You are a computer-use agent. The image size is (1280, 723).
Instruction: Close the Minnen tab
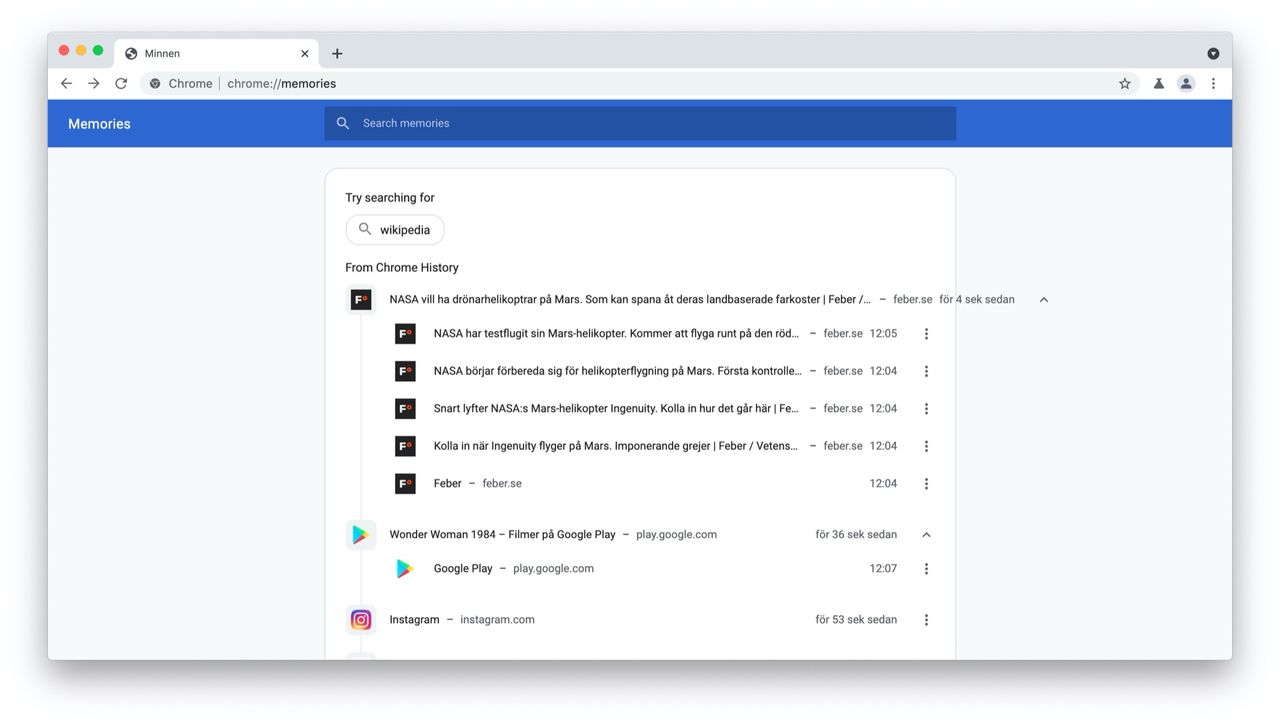305,54
